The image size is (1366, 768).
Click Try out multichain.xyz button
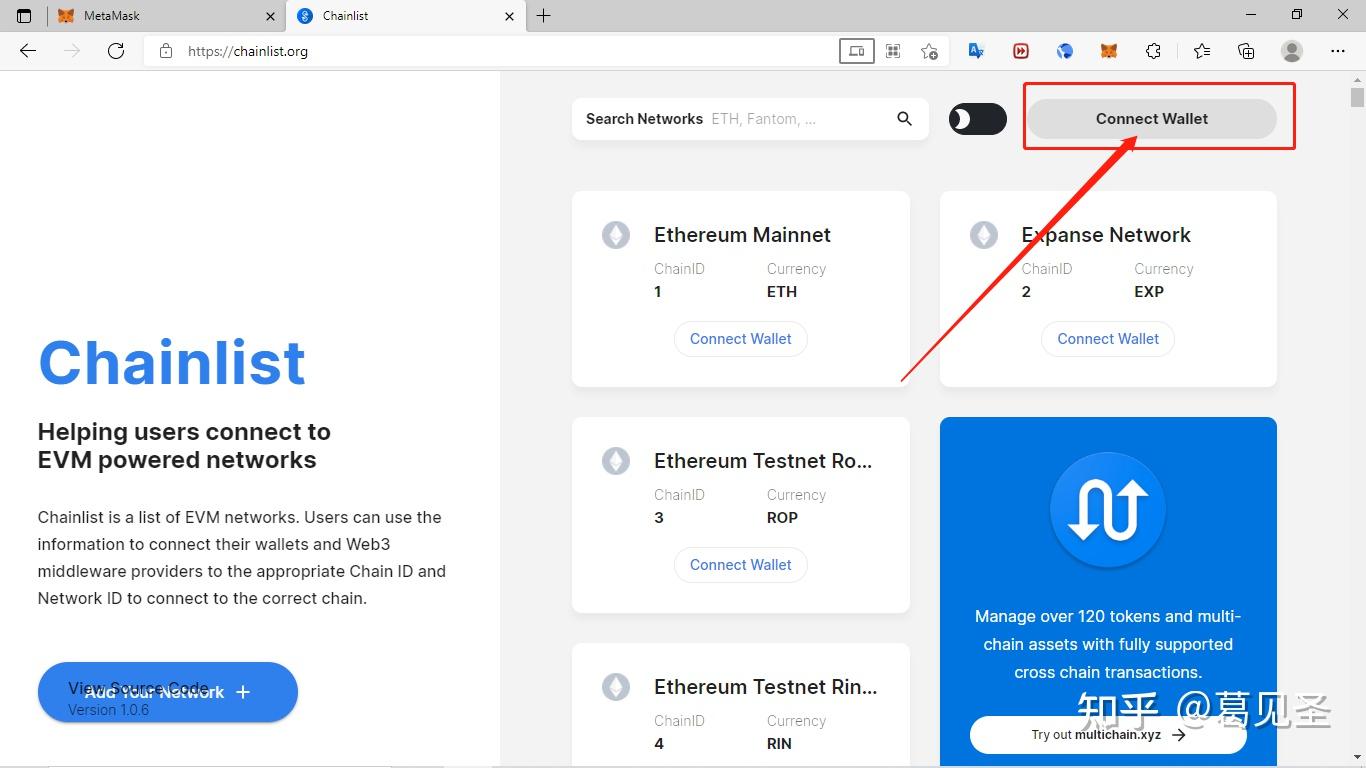[x=1108, y=734]
